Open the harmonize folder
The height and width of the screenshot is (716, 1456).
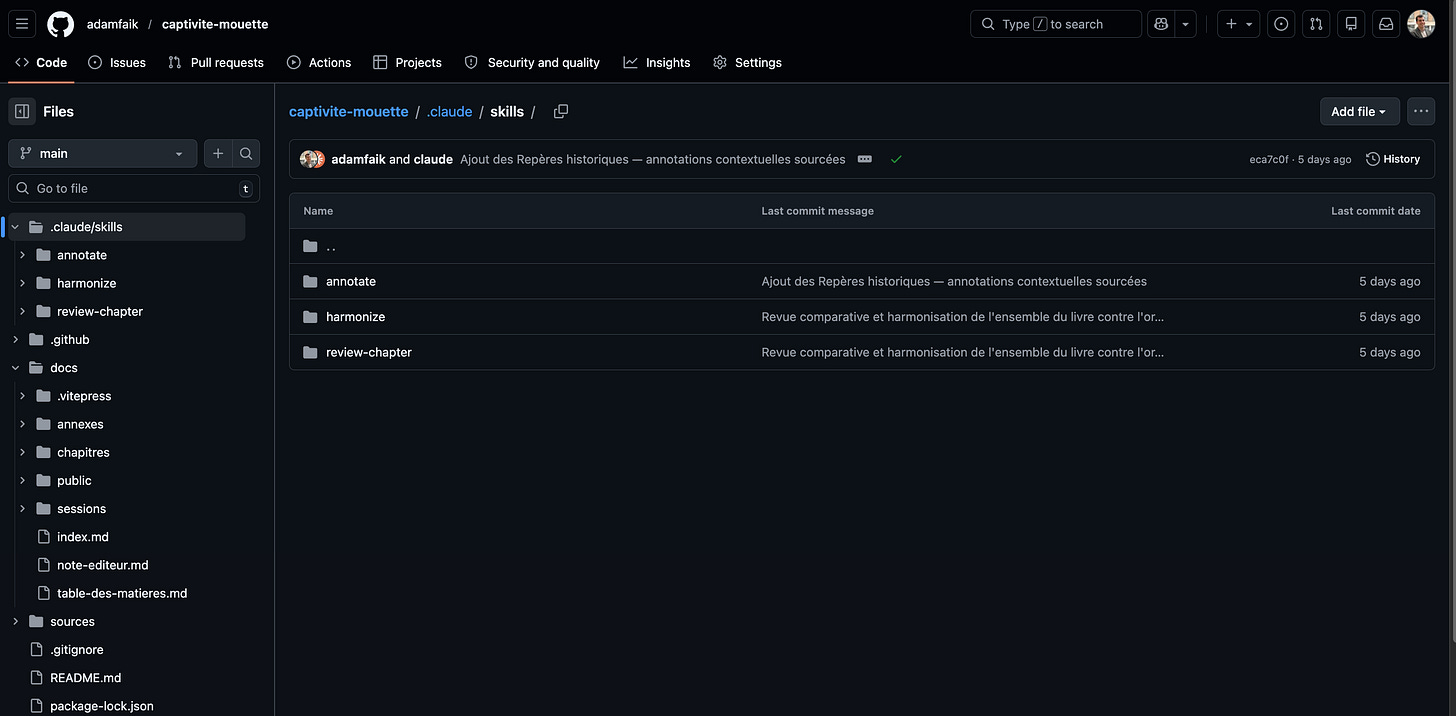pos(355,316)
